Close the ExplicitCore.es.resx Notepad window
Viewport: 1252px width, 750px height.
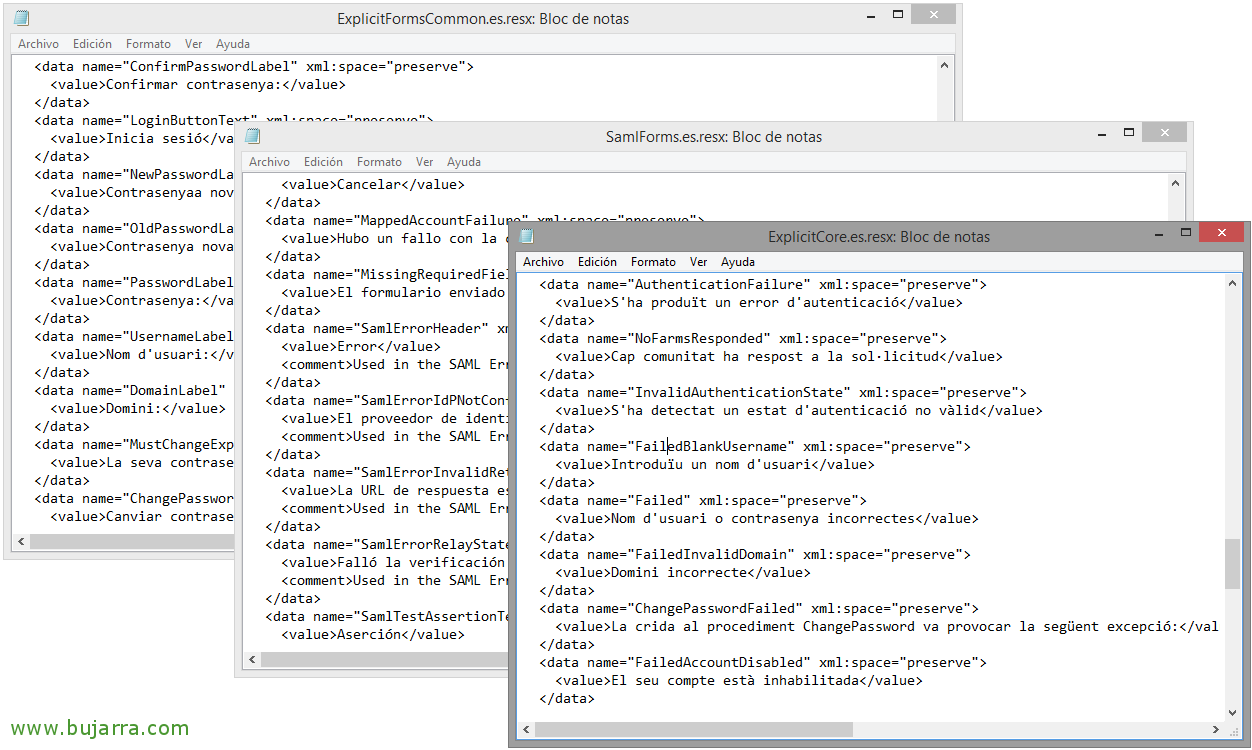(x=1221, y=233)
